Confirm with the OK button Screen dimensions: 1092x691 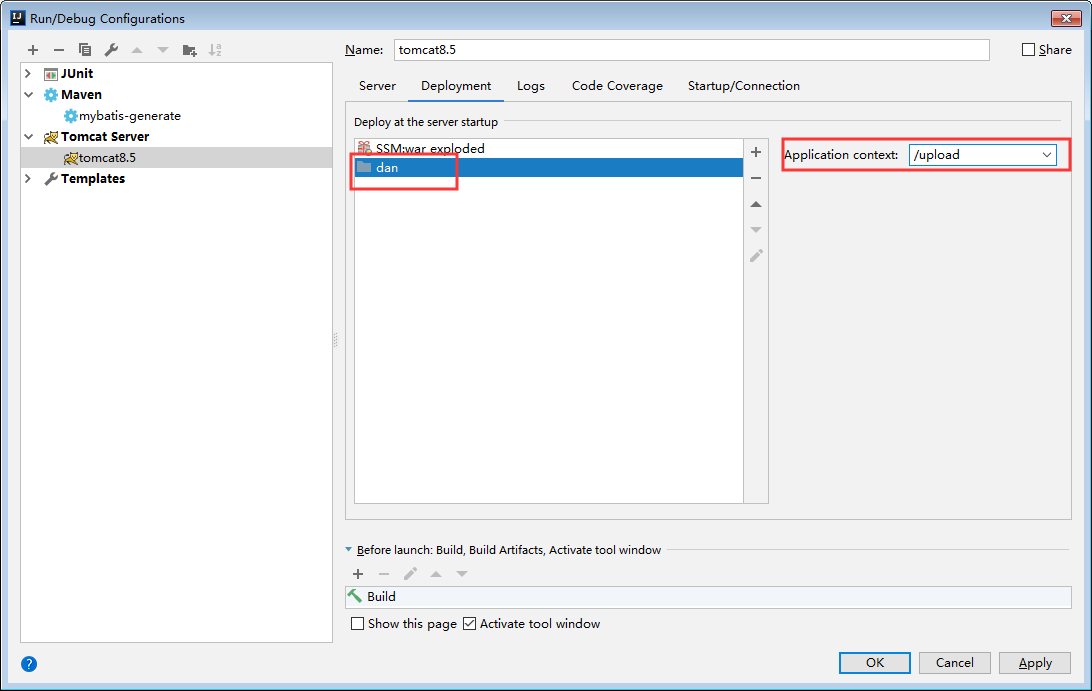[875, 663]
